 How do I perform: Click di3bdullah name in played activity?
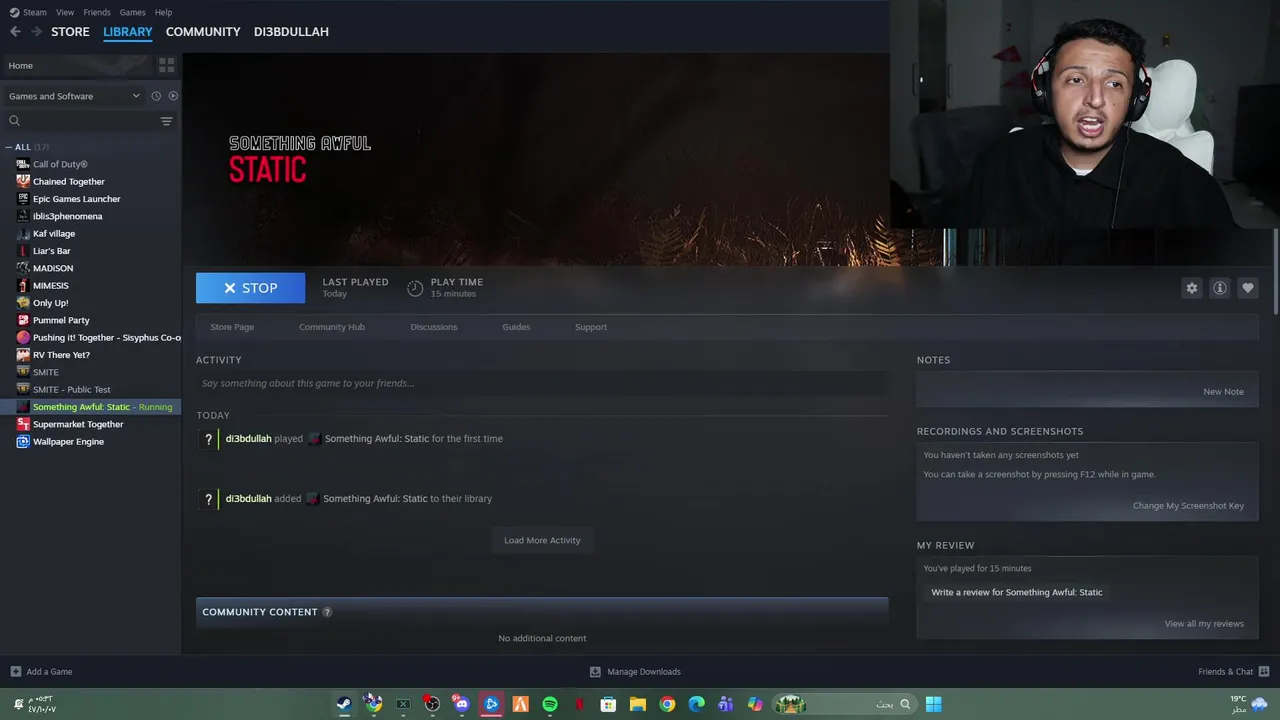pos(248,439)
